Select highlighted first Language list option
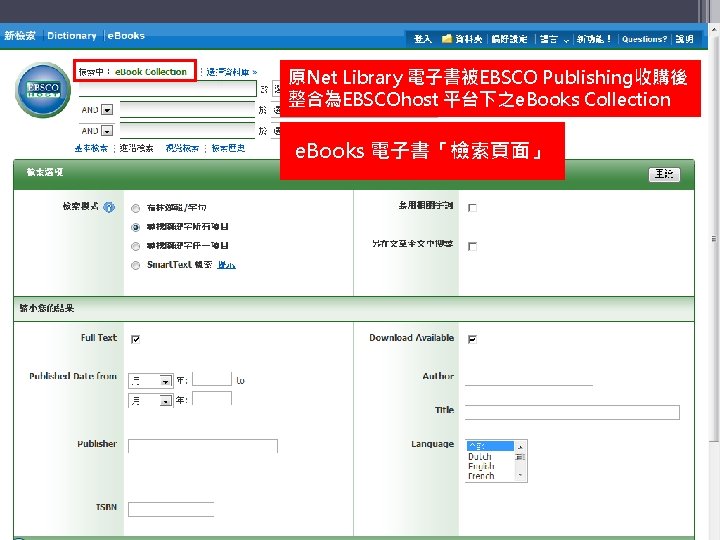720x540 pixels. click(x=490, y=446)
